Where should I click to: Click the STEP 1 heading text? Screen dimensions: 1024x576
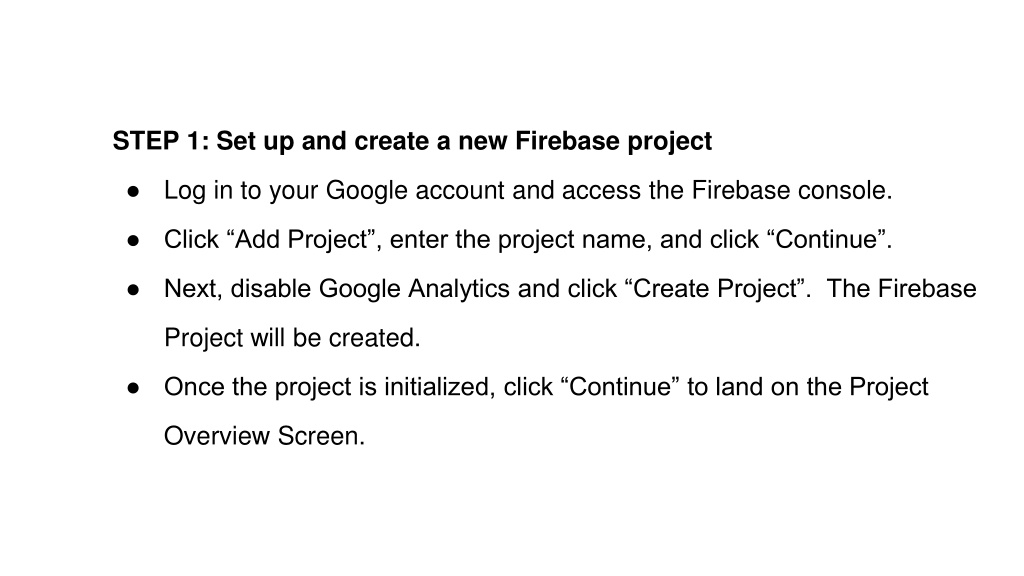(x=412, y=142)
